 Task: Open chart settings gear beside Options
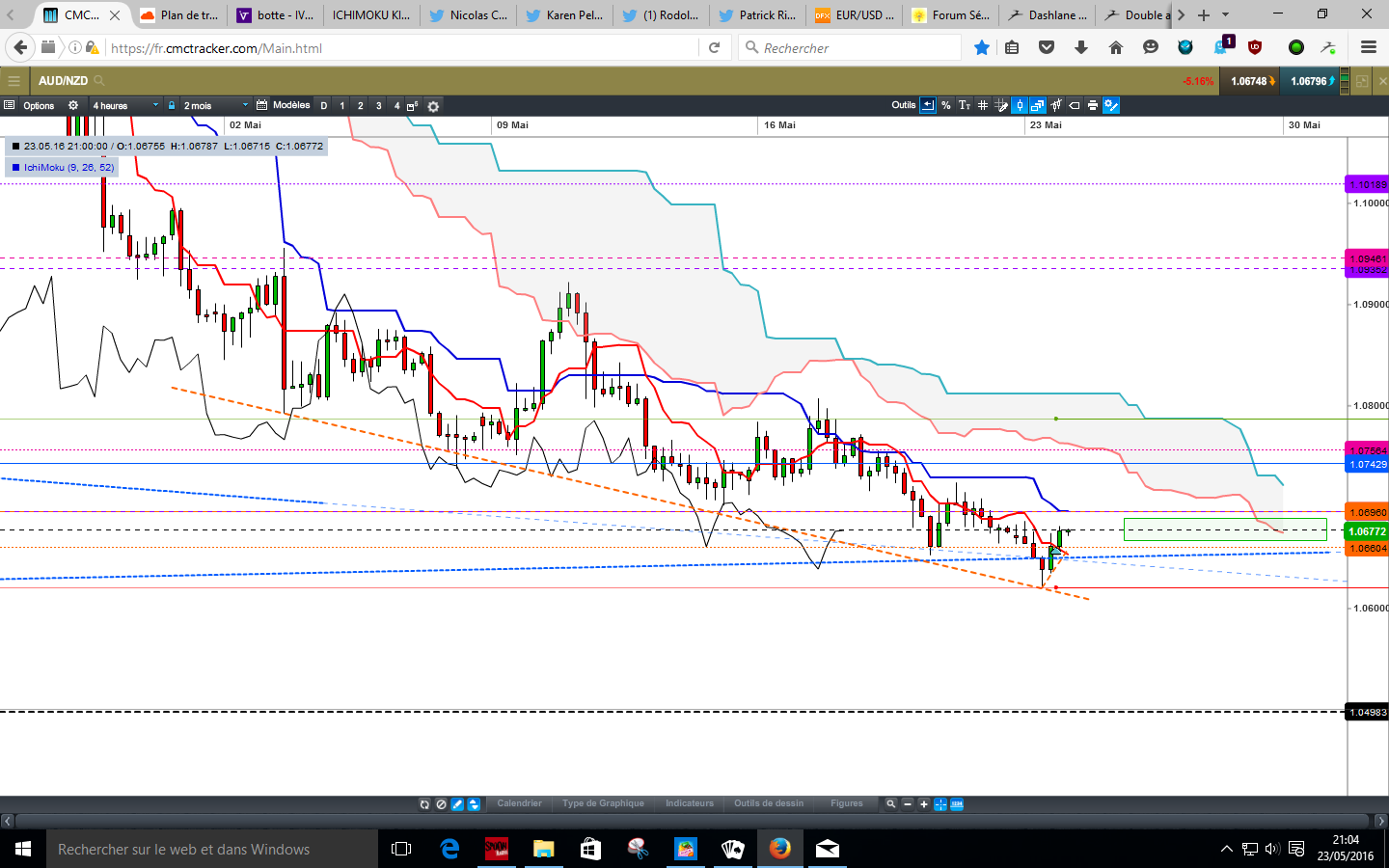[73, 106]
